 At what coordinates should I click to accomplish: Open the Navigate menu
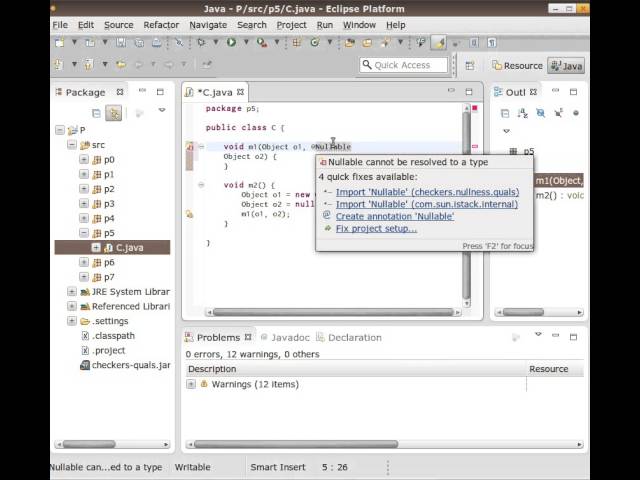click(208, 25)
